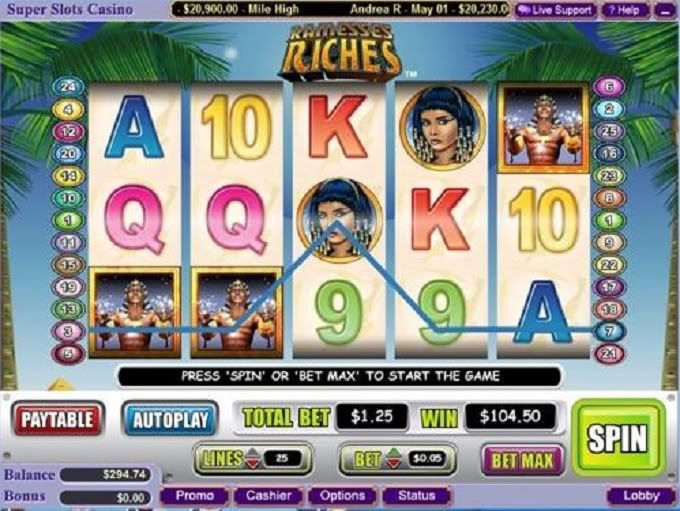Image resolution: width=680 pixels, height=511 pixels.
Task: Click payline 20 indicator on the left
Action: [68, 153]
